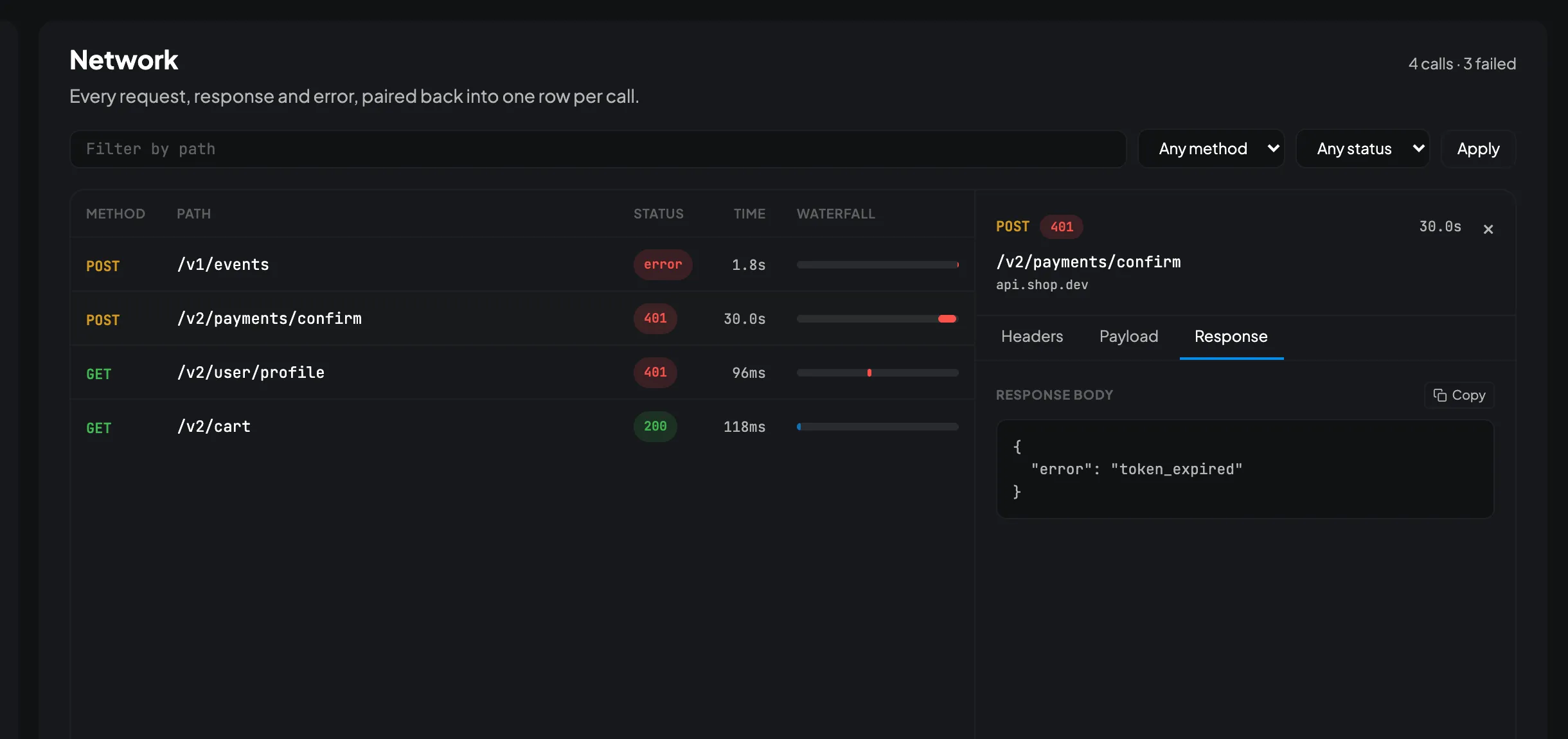
Task: Click the PATH column header
Action: (x=193, y=214)
